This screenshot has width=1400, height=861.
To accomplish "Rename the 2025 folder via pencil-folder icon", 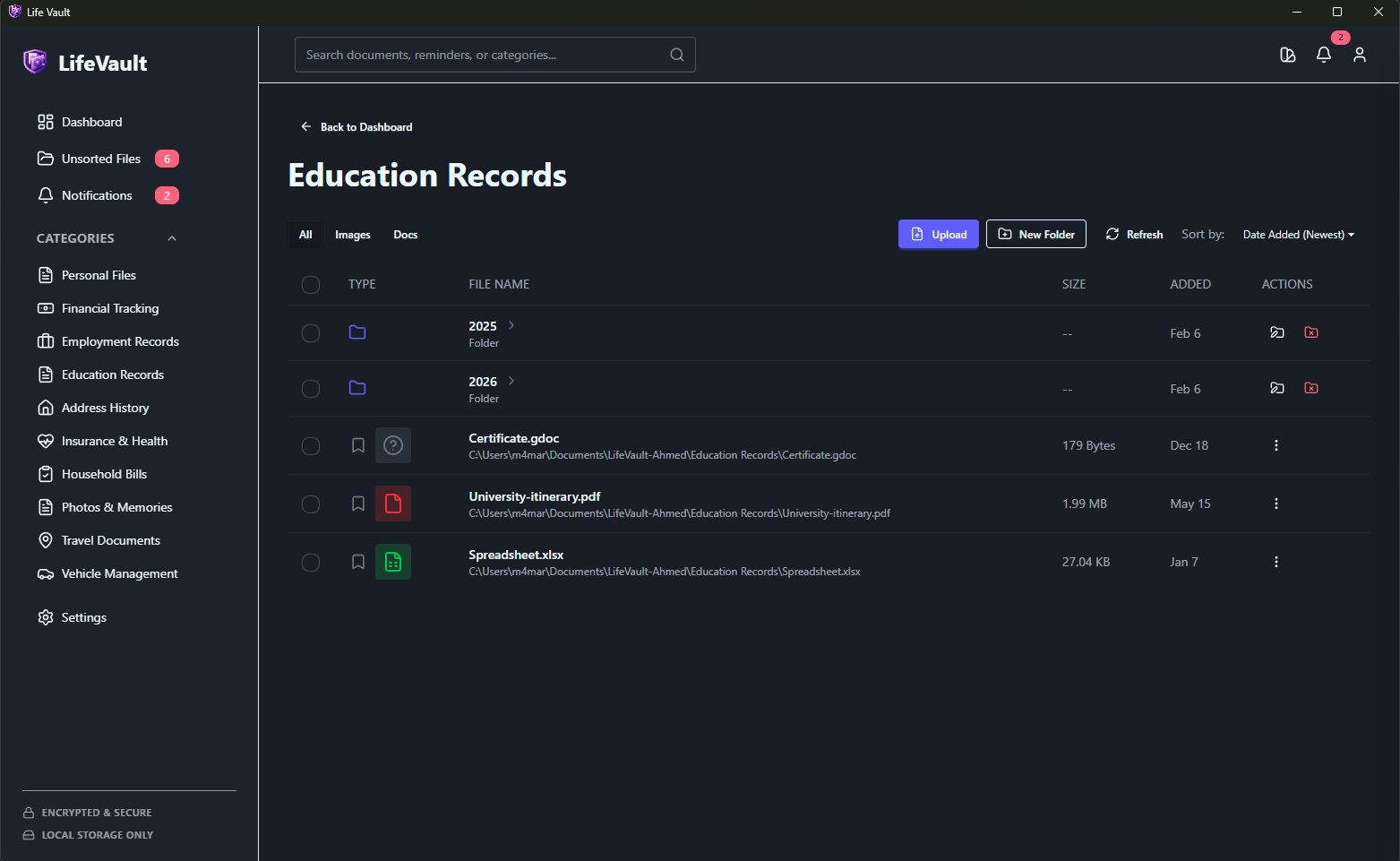I will click(x=1277, y=332).
